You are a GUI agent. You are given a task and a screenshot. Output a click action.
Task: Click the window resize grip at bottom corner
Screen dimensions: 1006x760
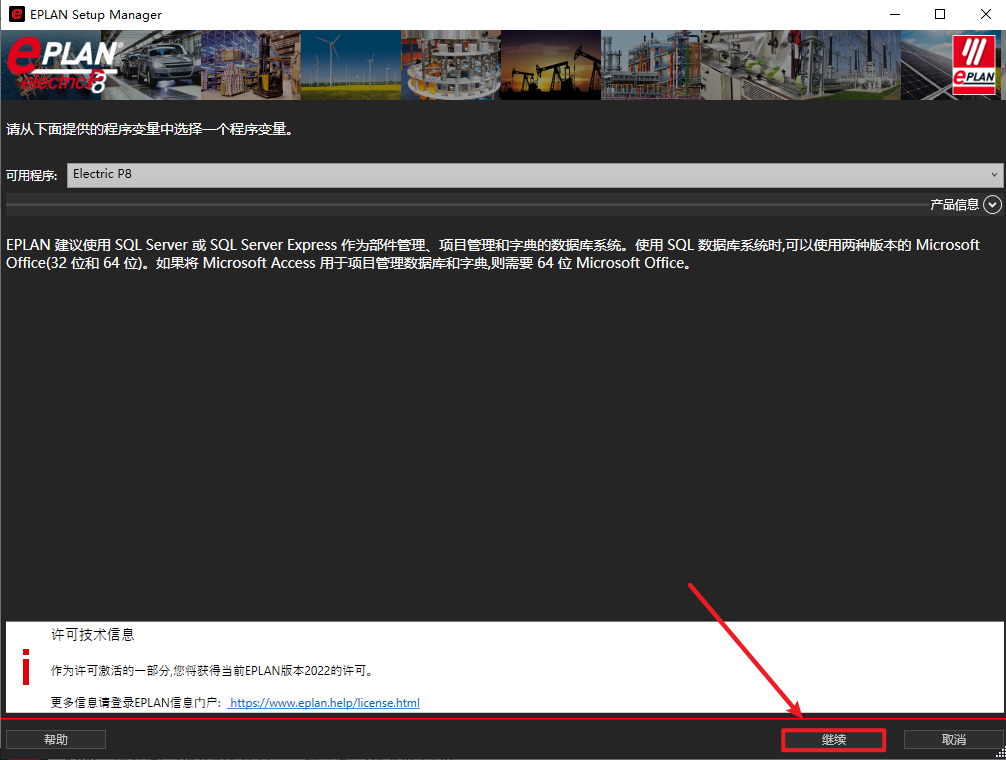999,753
